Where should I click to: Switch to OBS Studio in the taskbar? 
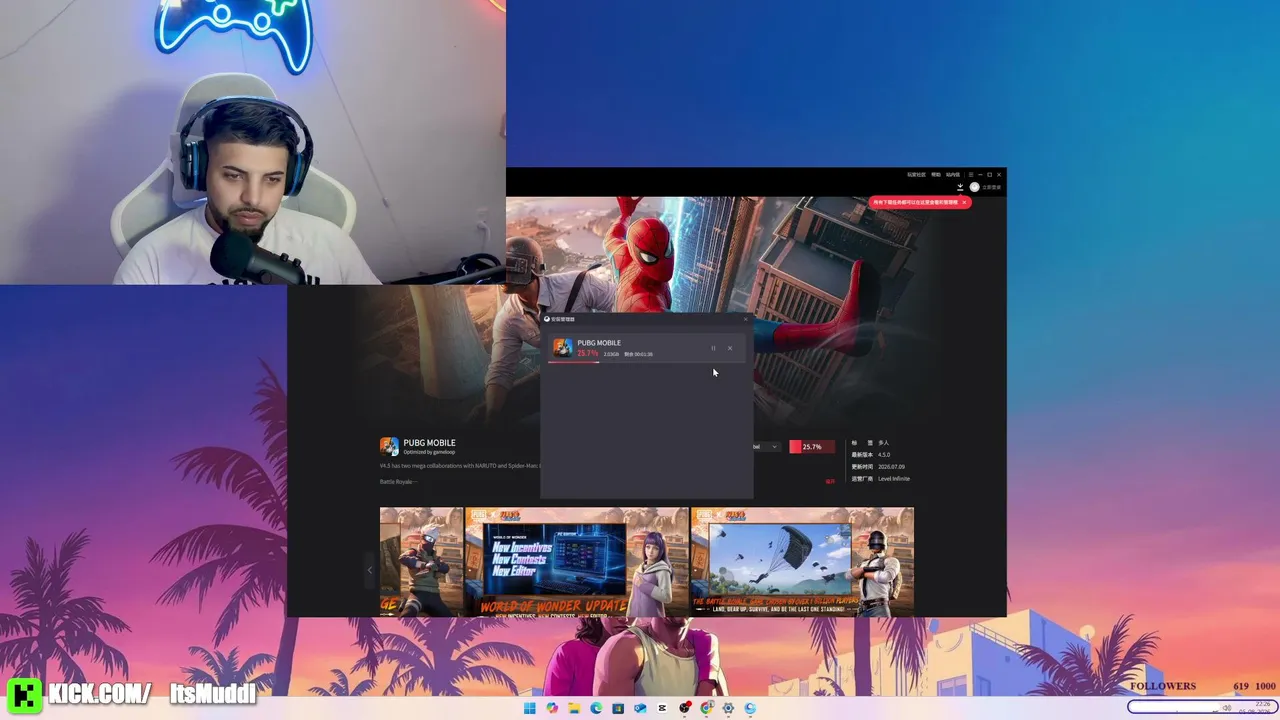click(x=685, y=708)
